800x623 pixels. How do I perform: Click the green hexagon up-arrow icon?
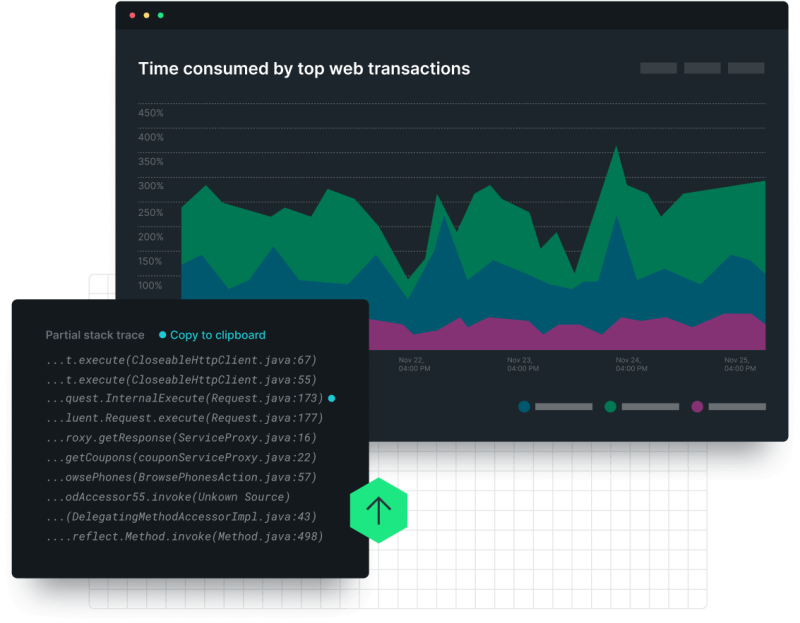coord(379,511)
